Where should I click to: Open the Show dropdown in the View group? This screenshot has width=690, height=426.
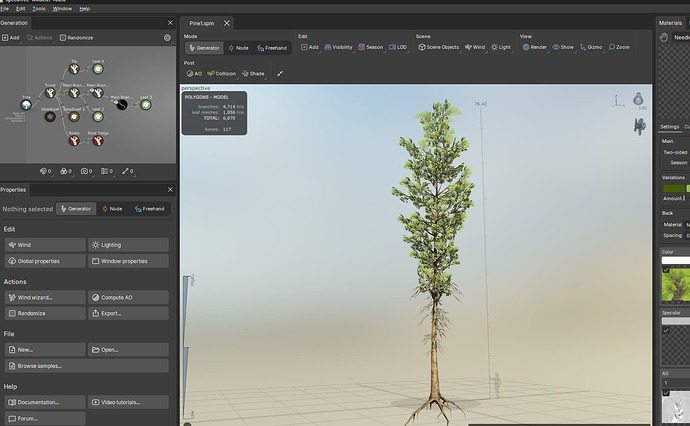click(563, 47)
